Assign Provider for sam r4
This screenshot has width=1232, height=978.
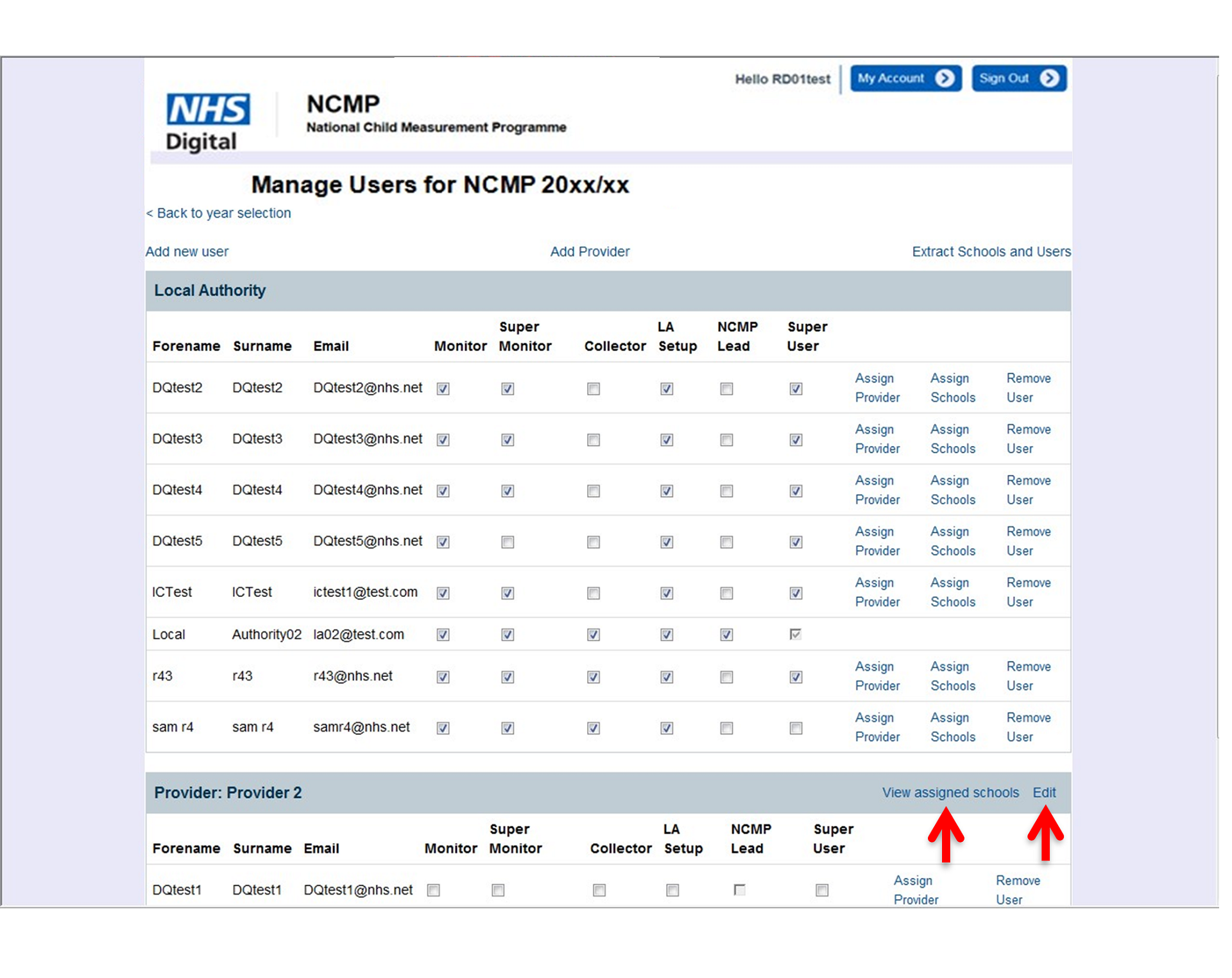tap(877, 728)
